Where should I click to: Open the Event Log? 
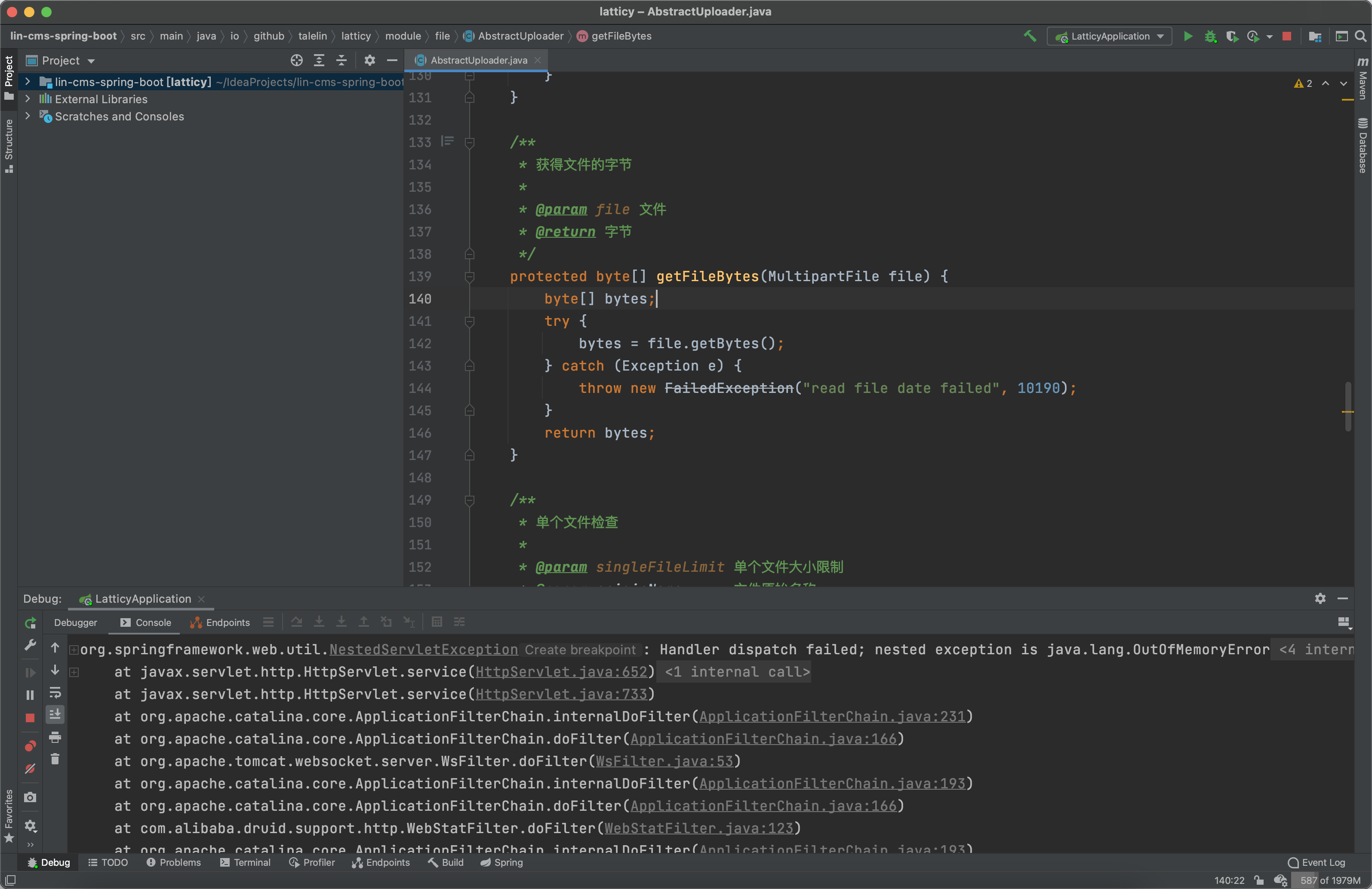tap(1316, 862)
